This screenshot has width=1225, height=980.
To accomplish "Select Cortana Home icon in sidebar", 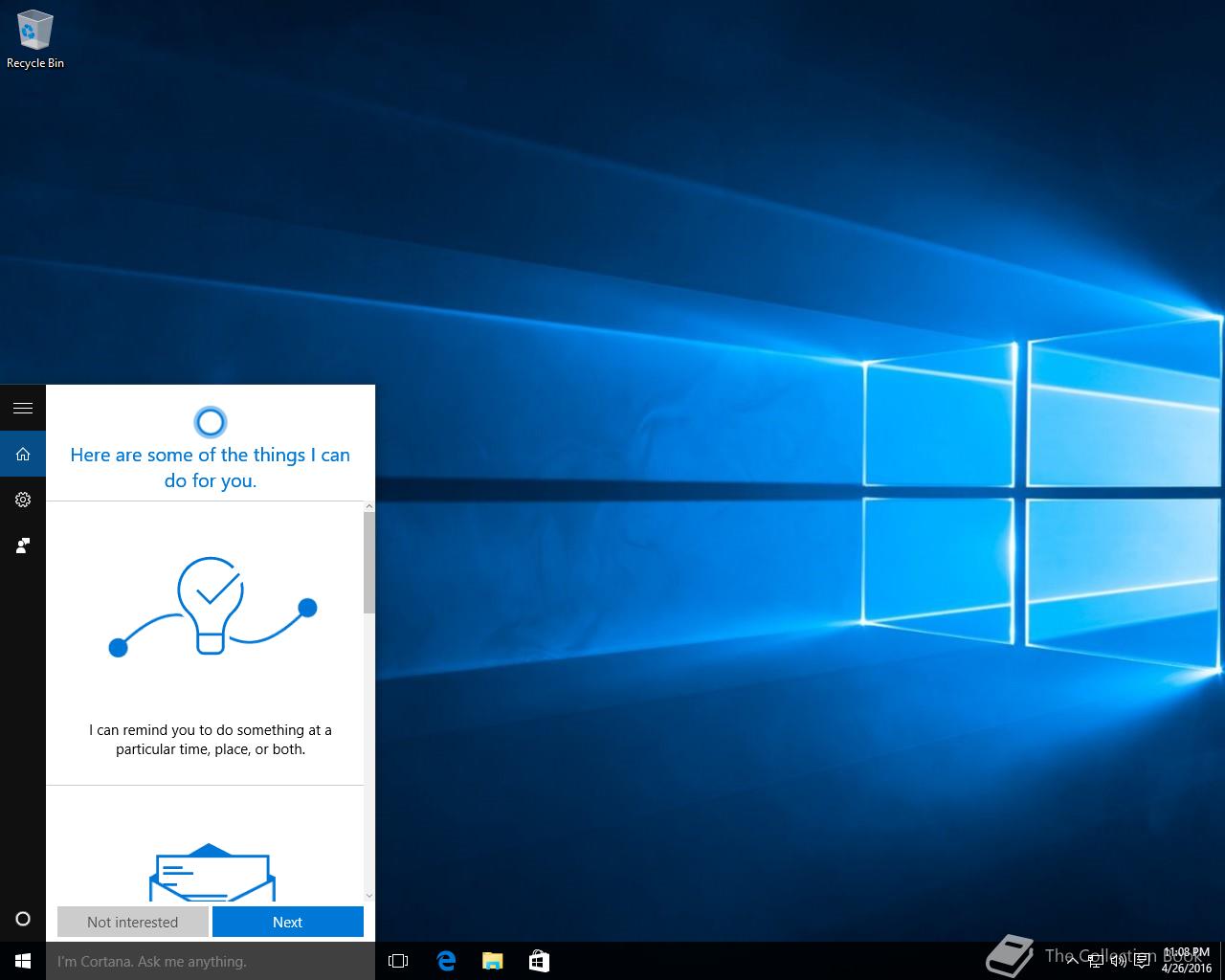I will pyautogui.click(x=23, y=454).
